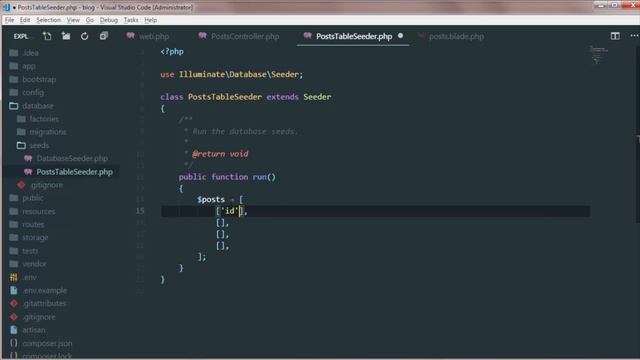Open the root .gitignore file above artisan
This screenshot has height=360, width=640.
pyautogui.click(x=39, y=317)
